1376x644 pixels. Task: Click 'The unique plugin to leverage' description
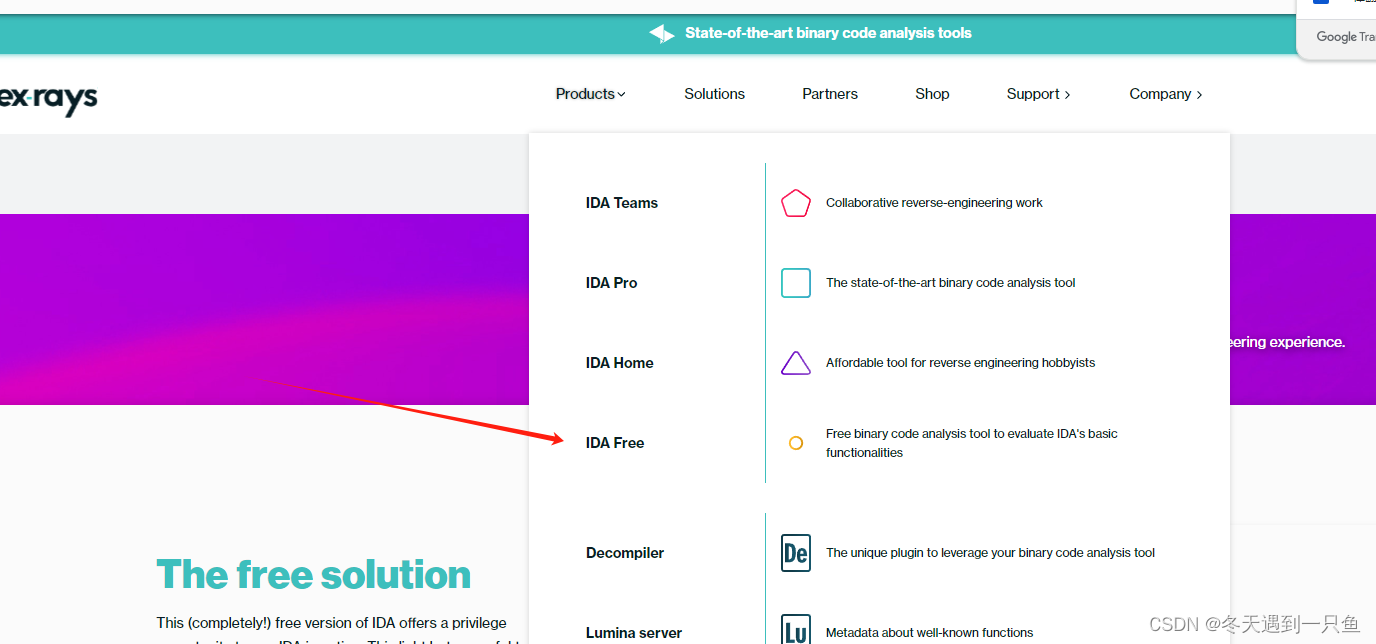990,553
